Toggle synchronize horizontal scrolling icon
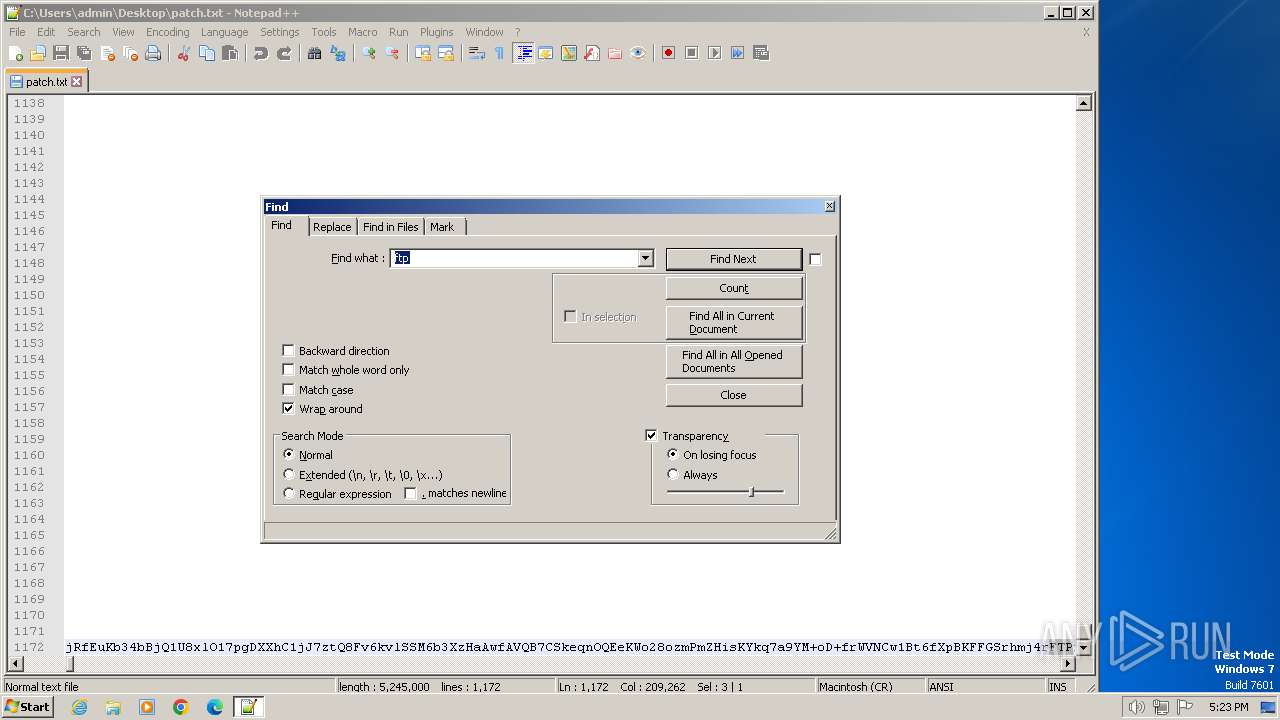This screenshot has width=1280, height=720. tap(446, 53)
